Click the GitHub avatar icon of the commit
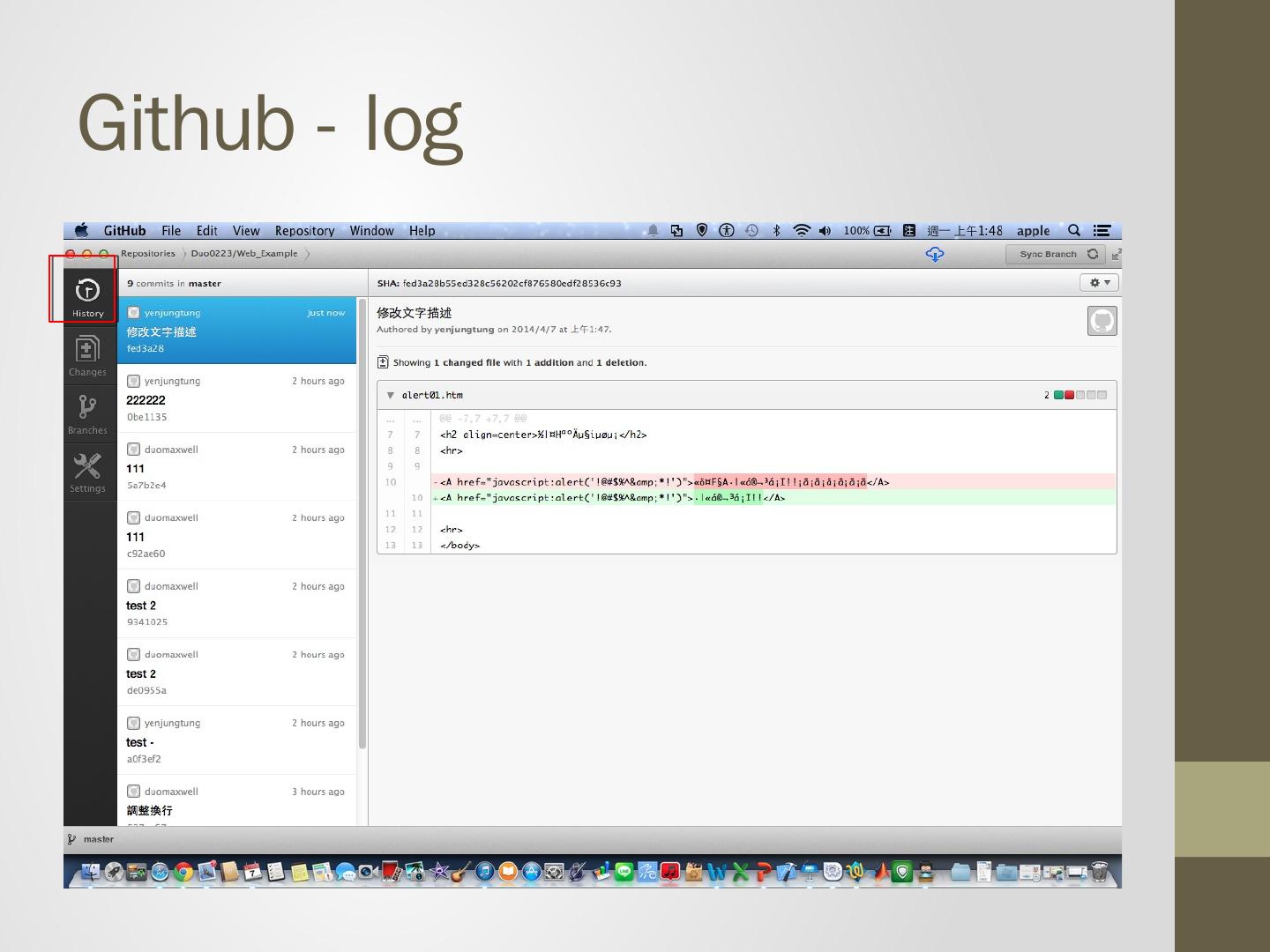This screenshot has width=1270, height=952. [x=1102, y=321]
